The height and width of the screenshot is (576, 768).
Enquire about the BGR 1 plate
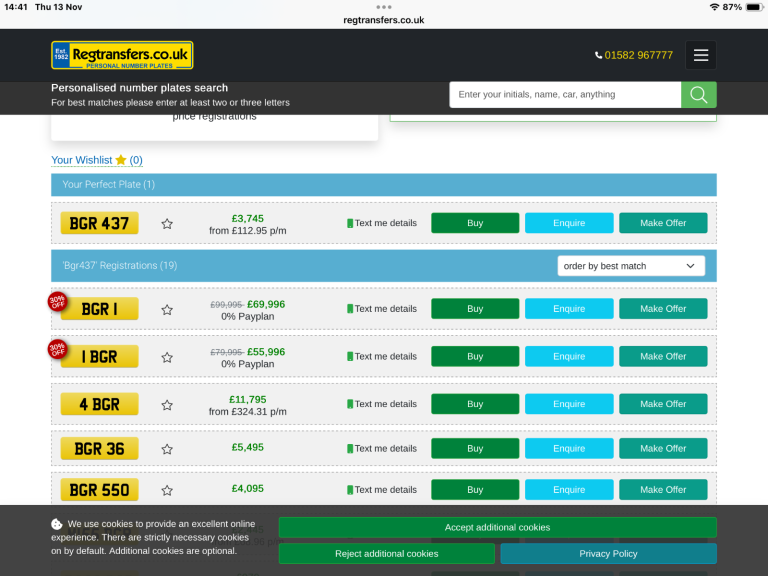[569, 309]
